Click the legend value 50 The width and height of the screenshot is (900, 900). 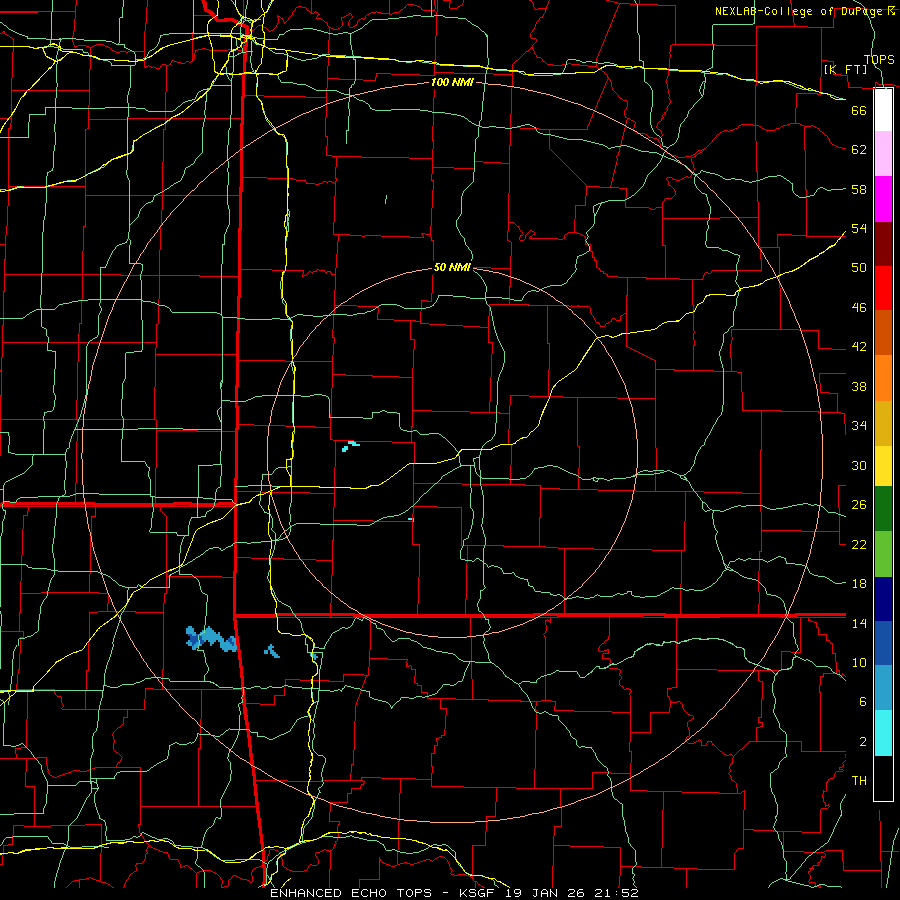tap(859, 268)
